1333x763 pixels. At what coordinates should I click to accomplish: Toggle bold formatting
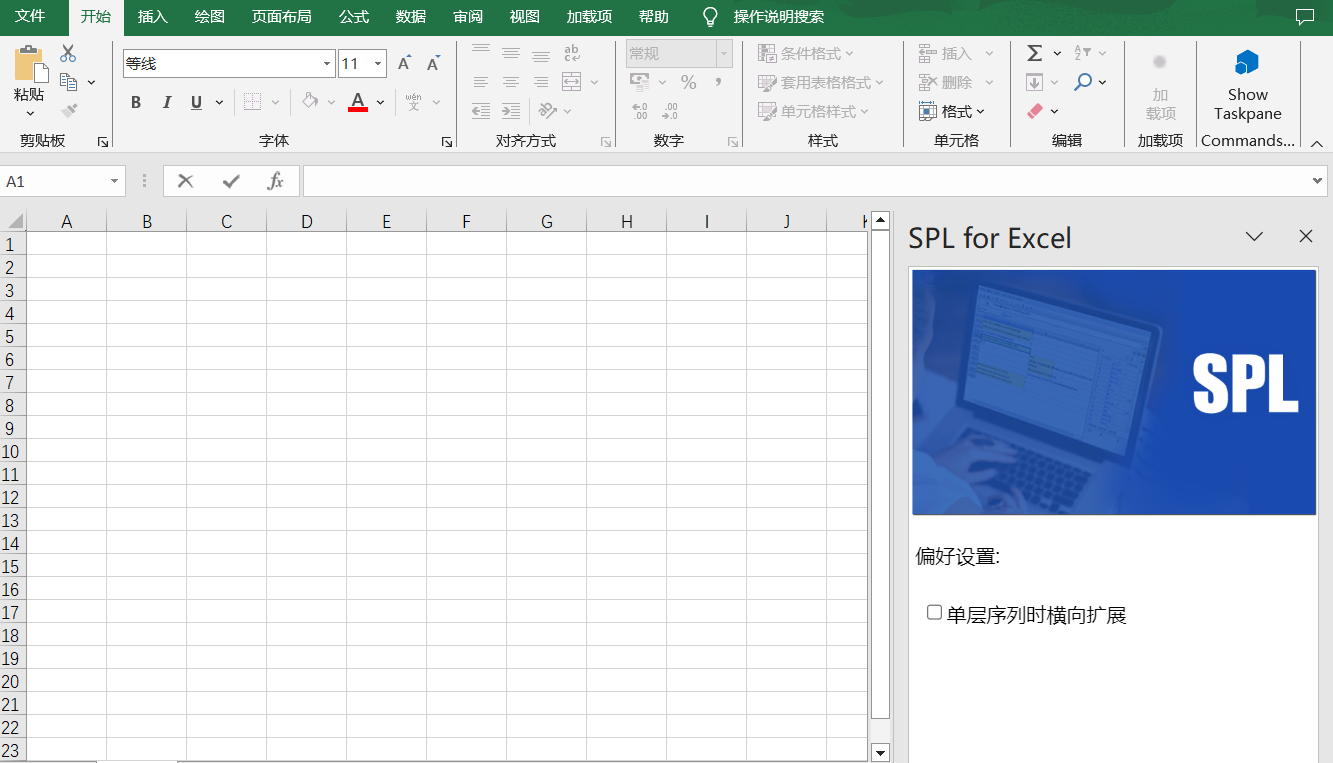(136, 102)
